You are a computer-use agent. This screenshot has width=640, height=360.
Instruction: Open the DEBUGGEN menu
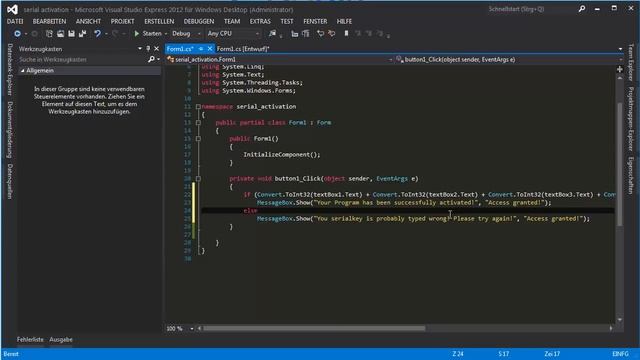click(x=199, y=21)
